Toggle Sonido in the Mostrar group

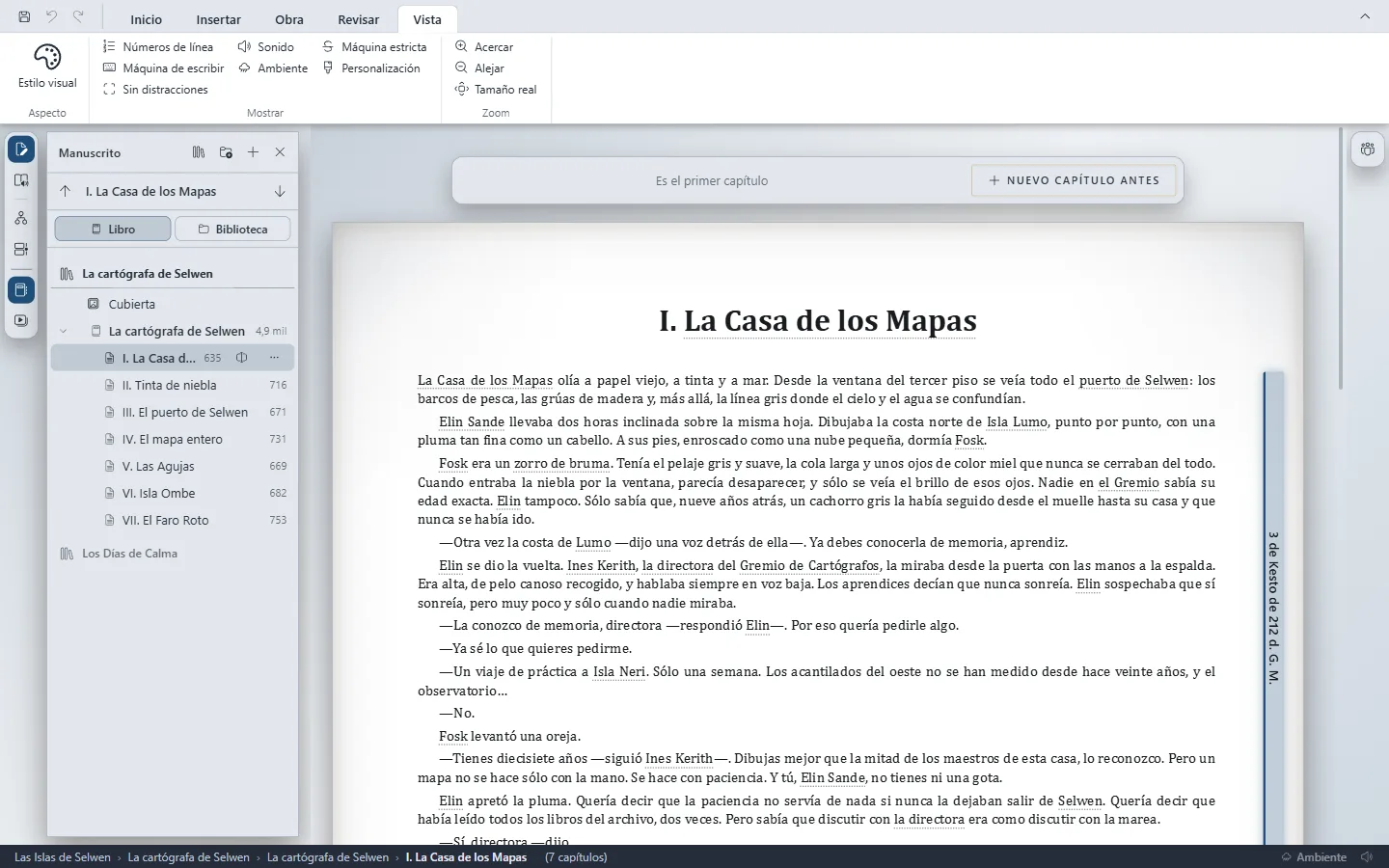(266, 47)
